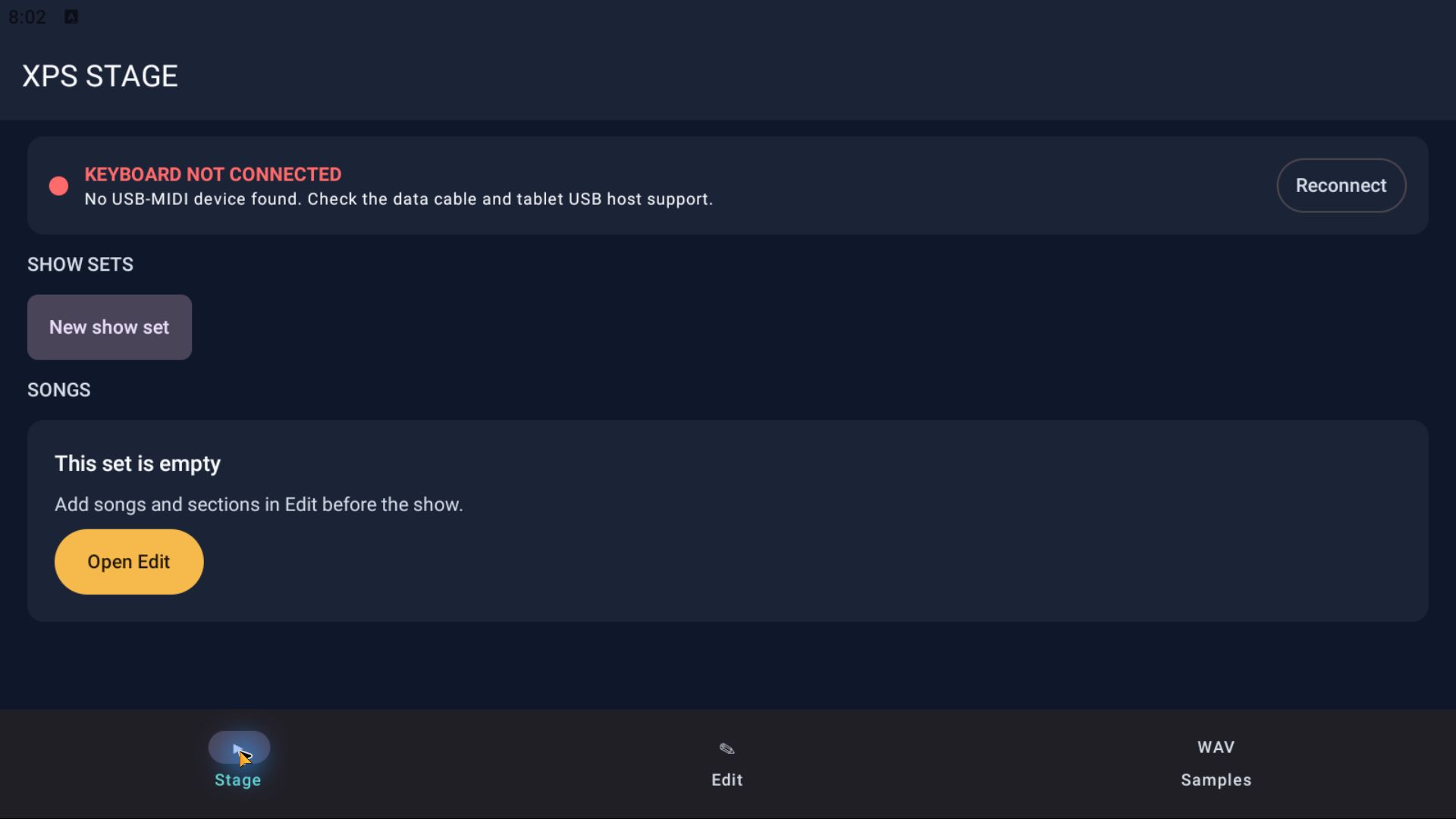1456x819 pixels.
Task: Switch to the Stage tab label
Action: click(x=237, y=780)
